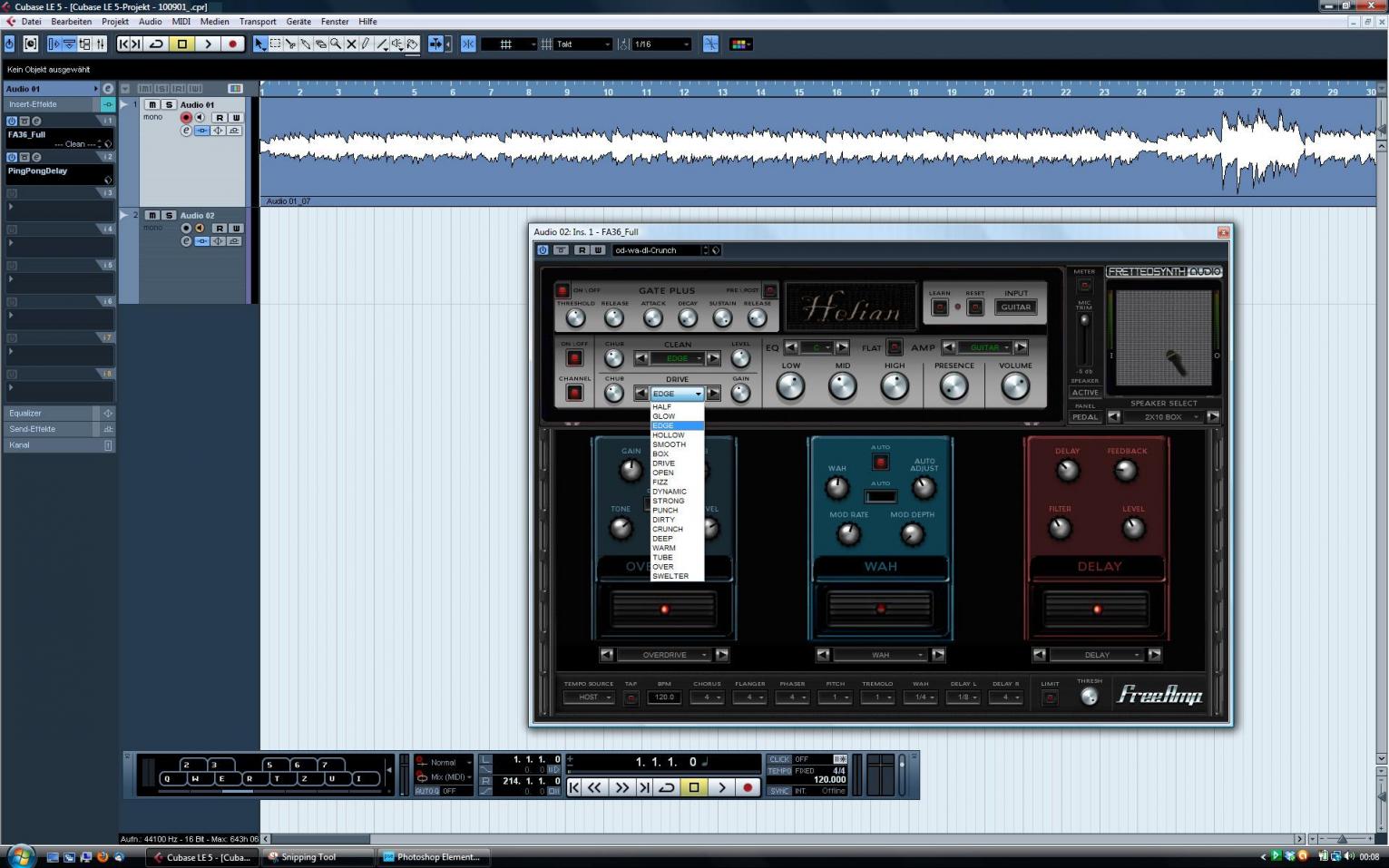Toggle the red CHANNEL switch button
Screen dimensions: 1389x868
click(574, 393)
